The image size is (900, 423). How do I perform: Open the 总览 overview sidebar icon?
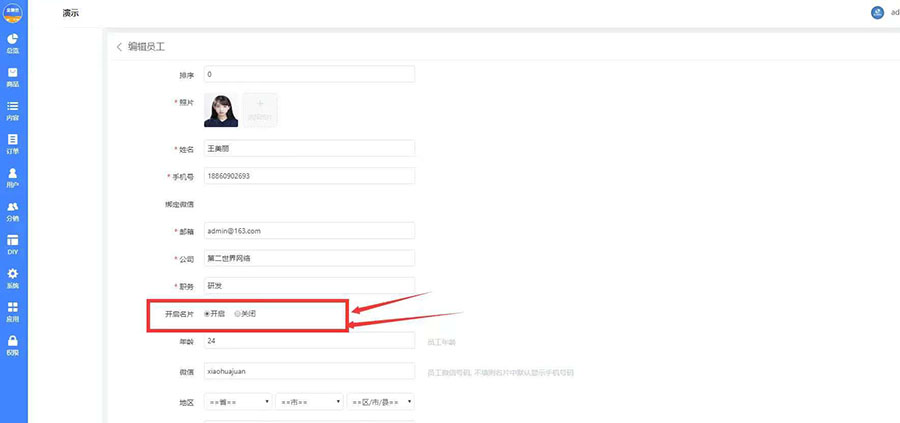click(13, 43)
